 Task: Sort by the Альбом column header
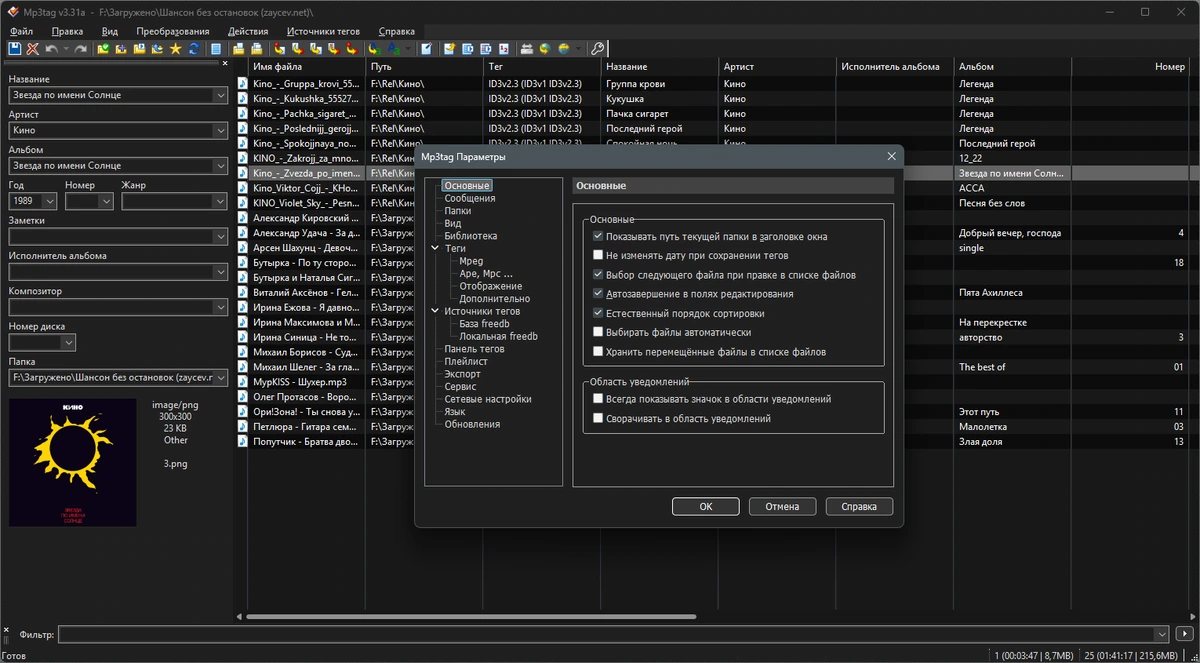(1012, 67)
